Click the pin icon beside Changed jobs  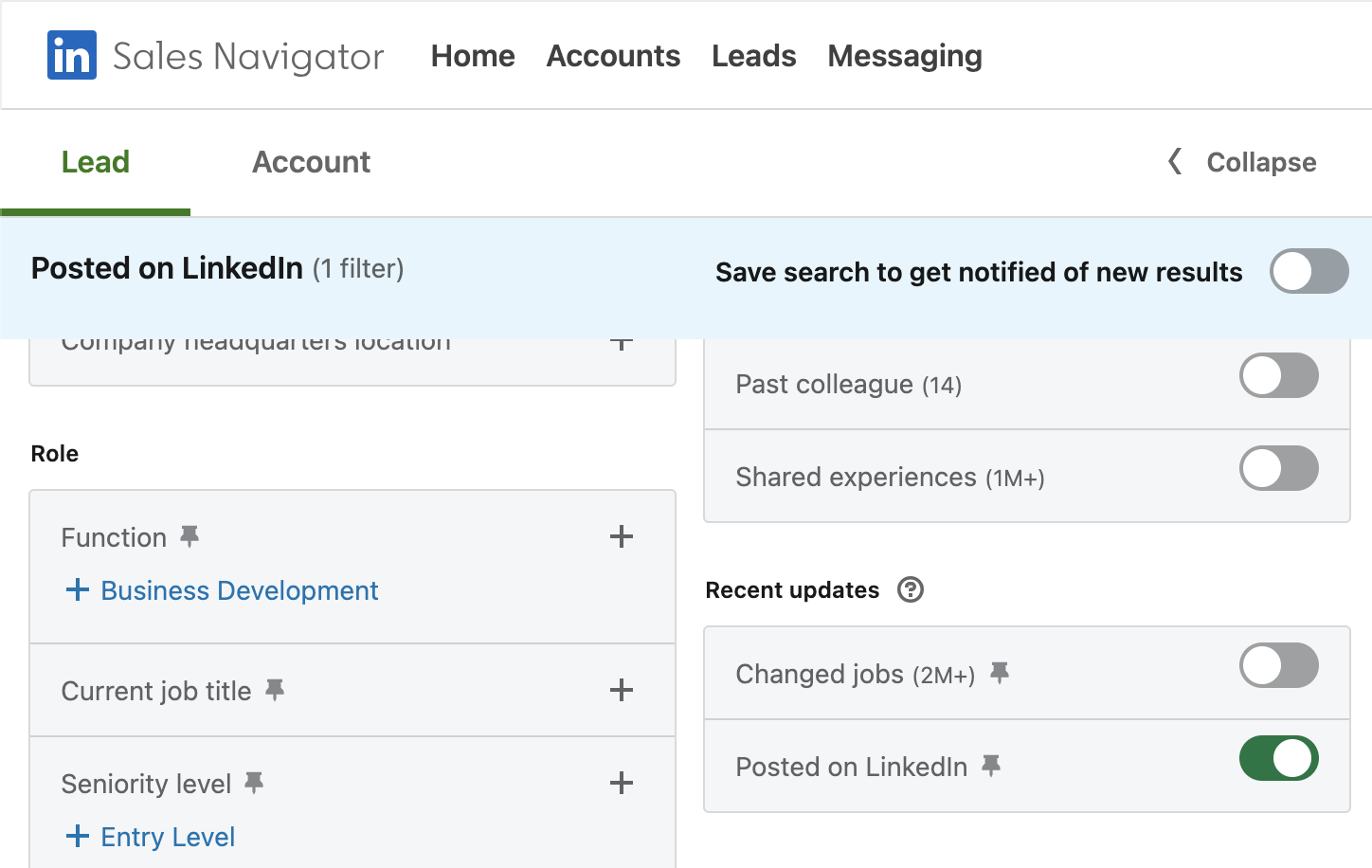[x=1000, y=673]
